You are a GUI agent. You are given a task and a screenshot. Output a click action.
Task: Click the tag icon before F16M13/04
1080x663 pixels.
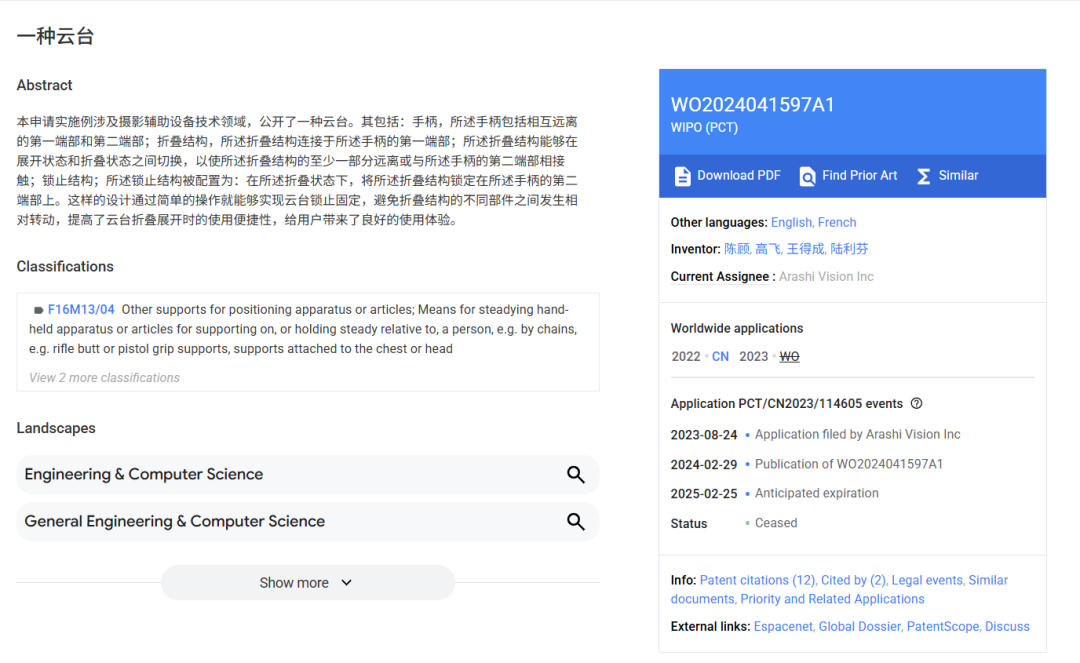click(x=38, y=310)
